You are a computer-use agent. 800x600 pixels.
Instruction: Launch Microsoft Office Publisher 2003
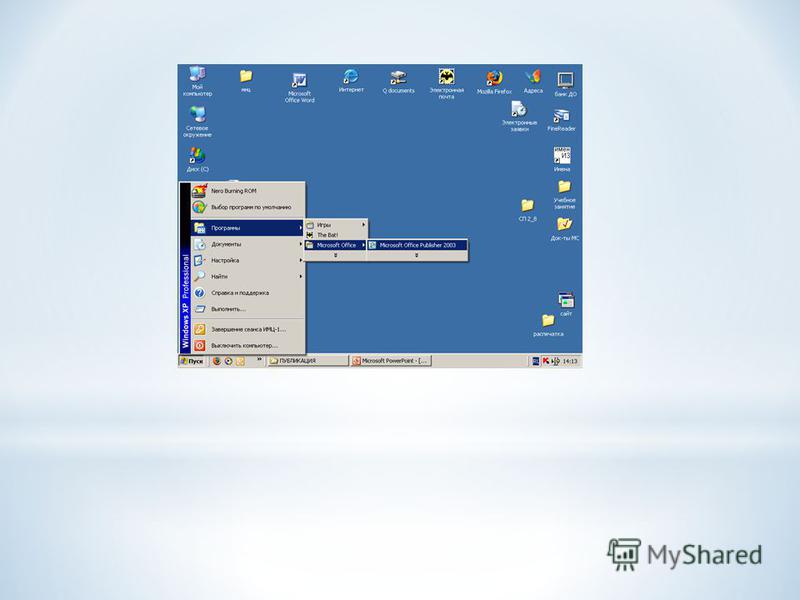pyautogui.click(x=417, y=245)
